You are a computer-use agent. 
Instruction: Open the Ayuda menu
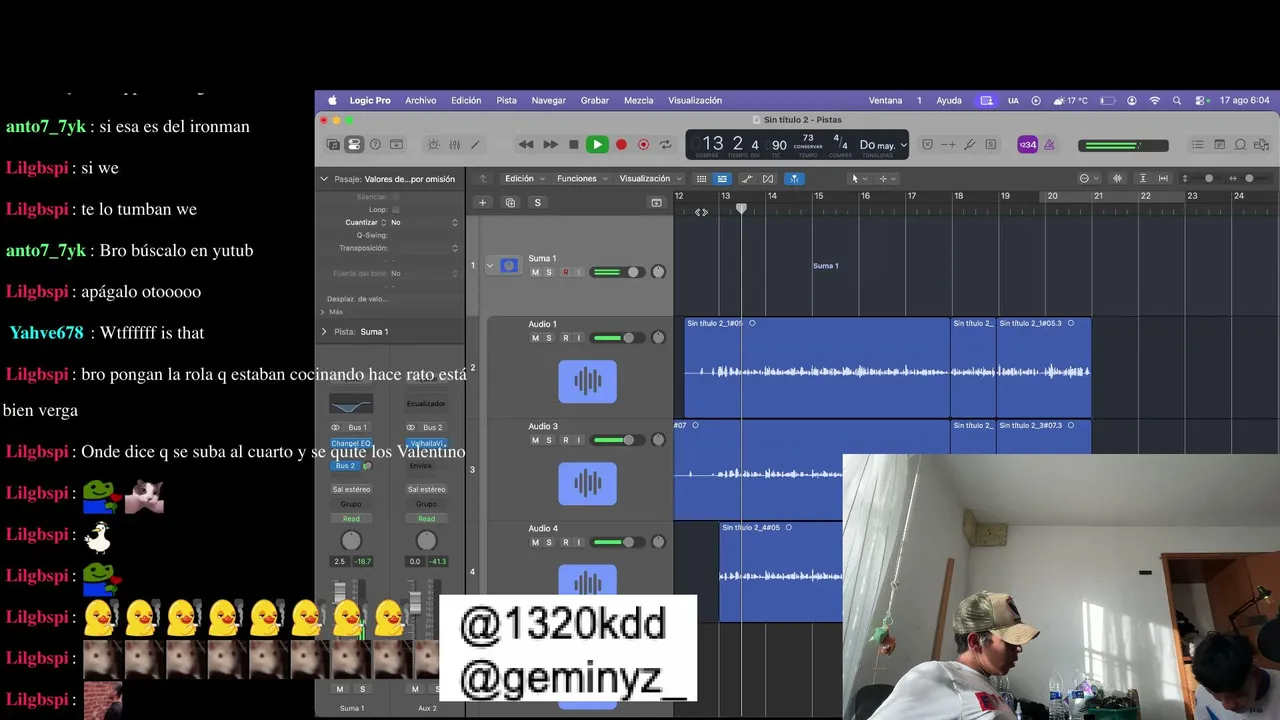949,101
